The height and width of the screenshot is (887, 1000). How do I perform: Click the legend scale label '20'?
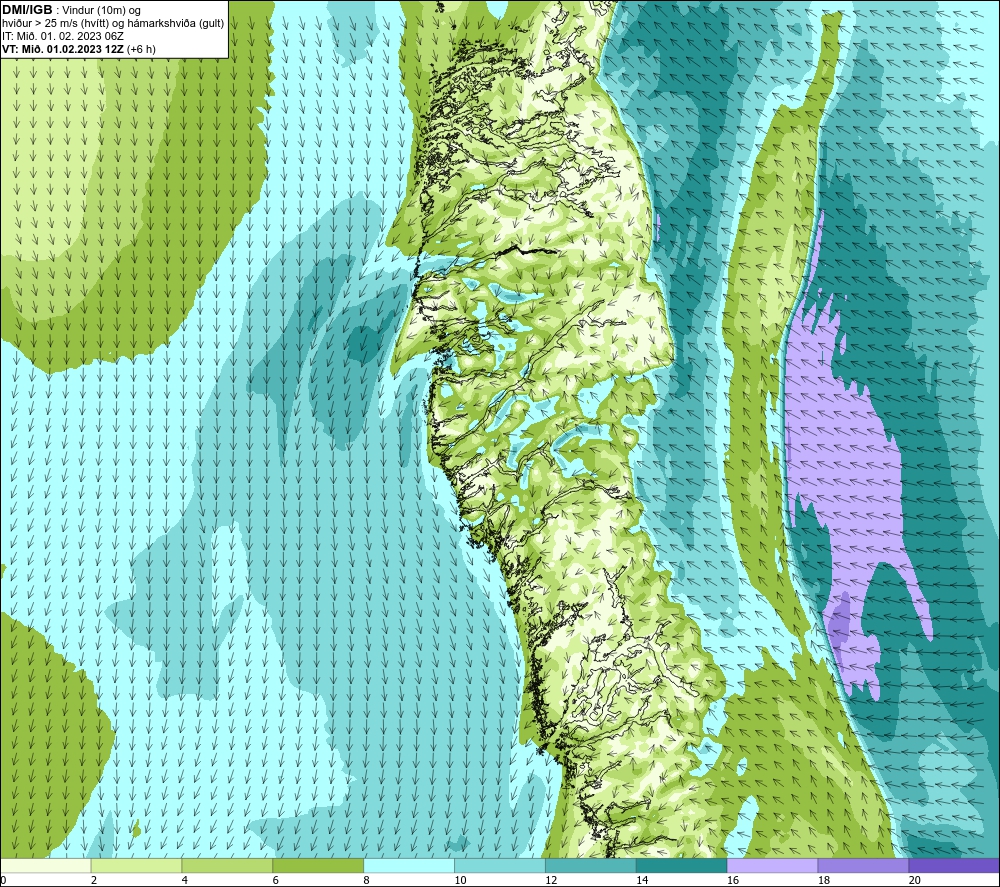(x=915, y=881)
